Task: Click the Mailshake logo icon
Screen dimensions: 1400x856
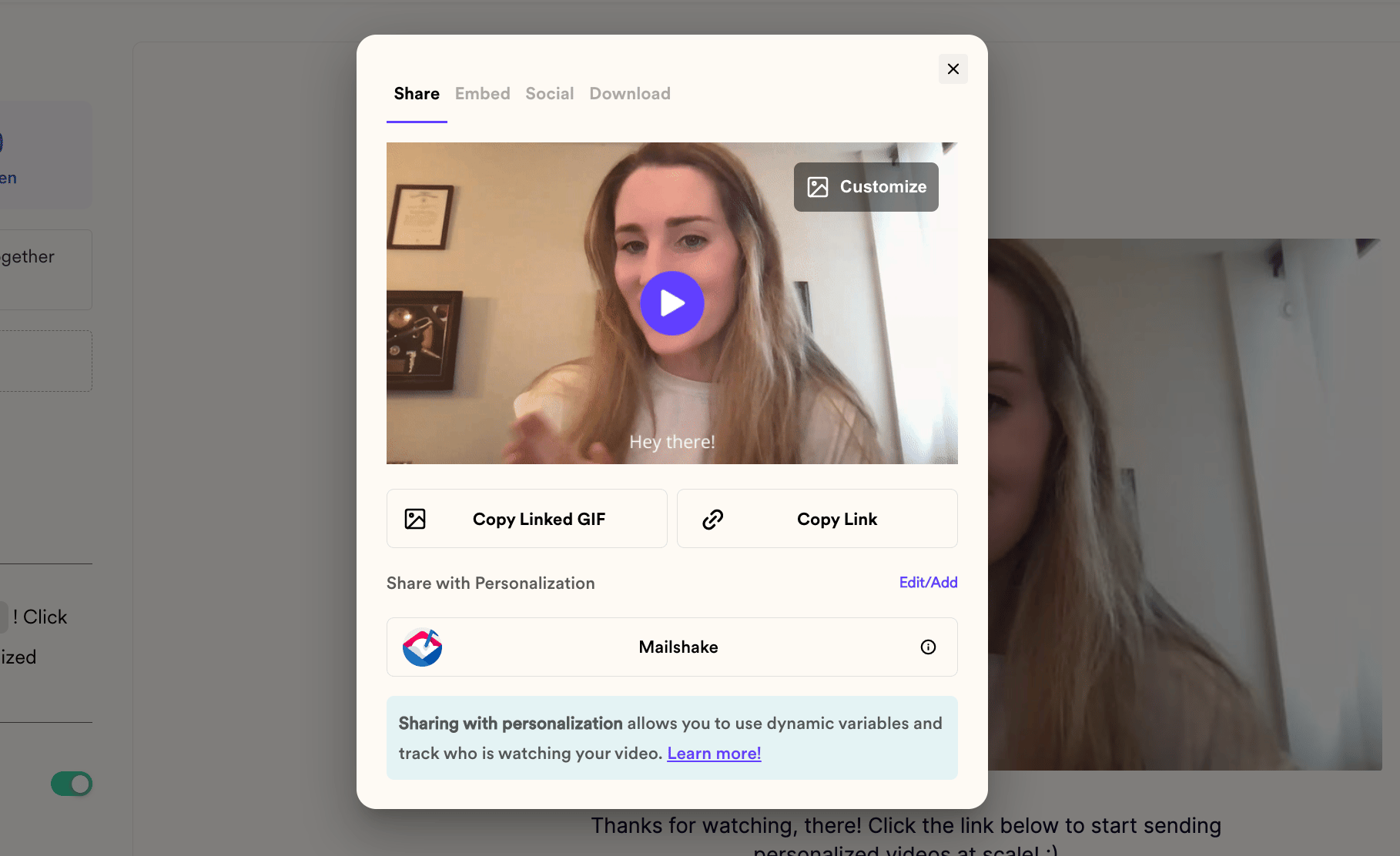Action: 422,647
